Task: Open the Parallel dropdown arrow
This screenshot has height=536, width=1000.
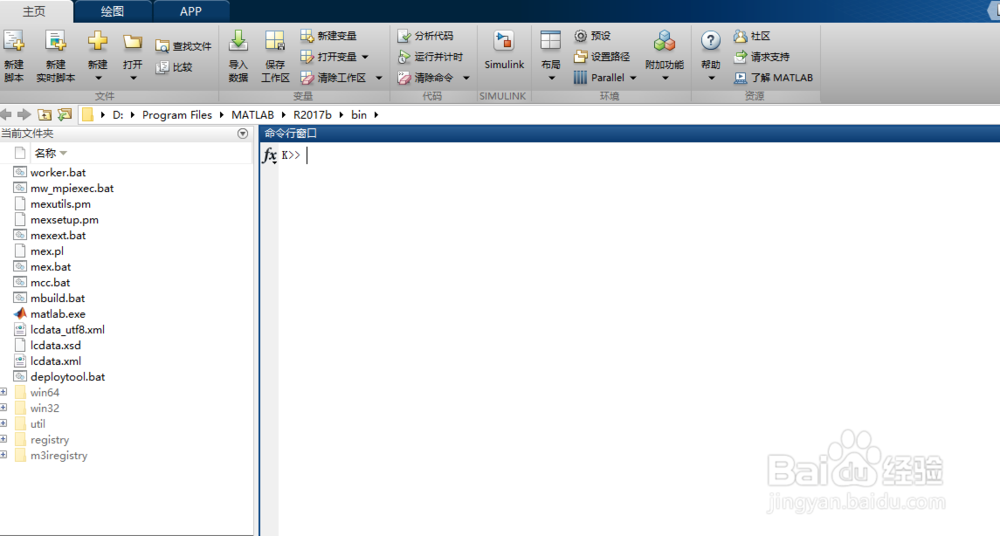Action: pyautogui.click(x=633, y=78)
